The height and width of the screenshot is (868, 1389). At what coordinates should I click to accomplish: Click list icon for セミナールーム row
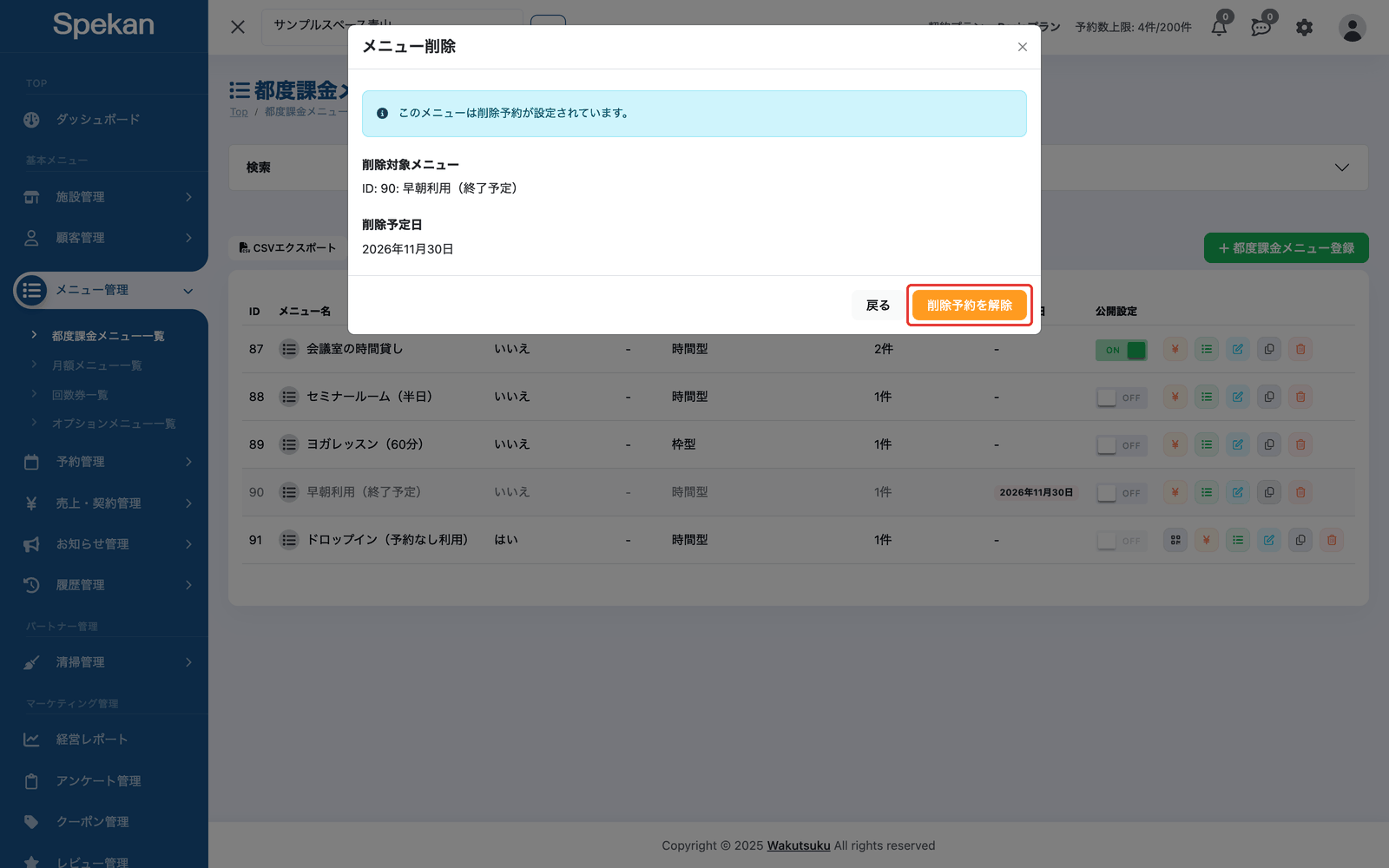[x=1206, y=397]
